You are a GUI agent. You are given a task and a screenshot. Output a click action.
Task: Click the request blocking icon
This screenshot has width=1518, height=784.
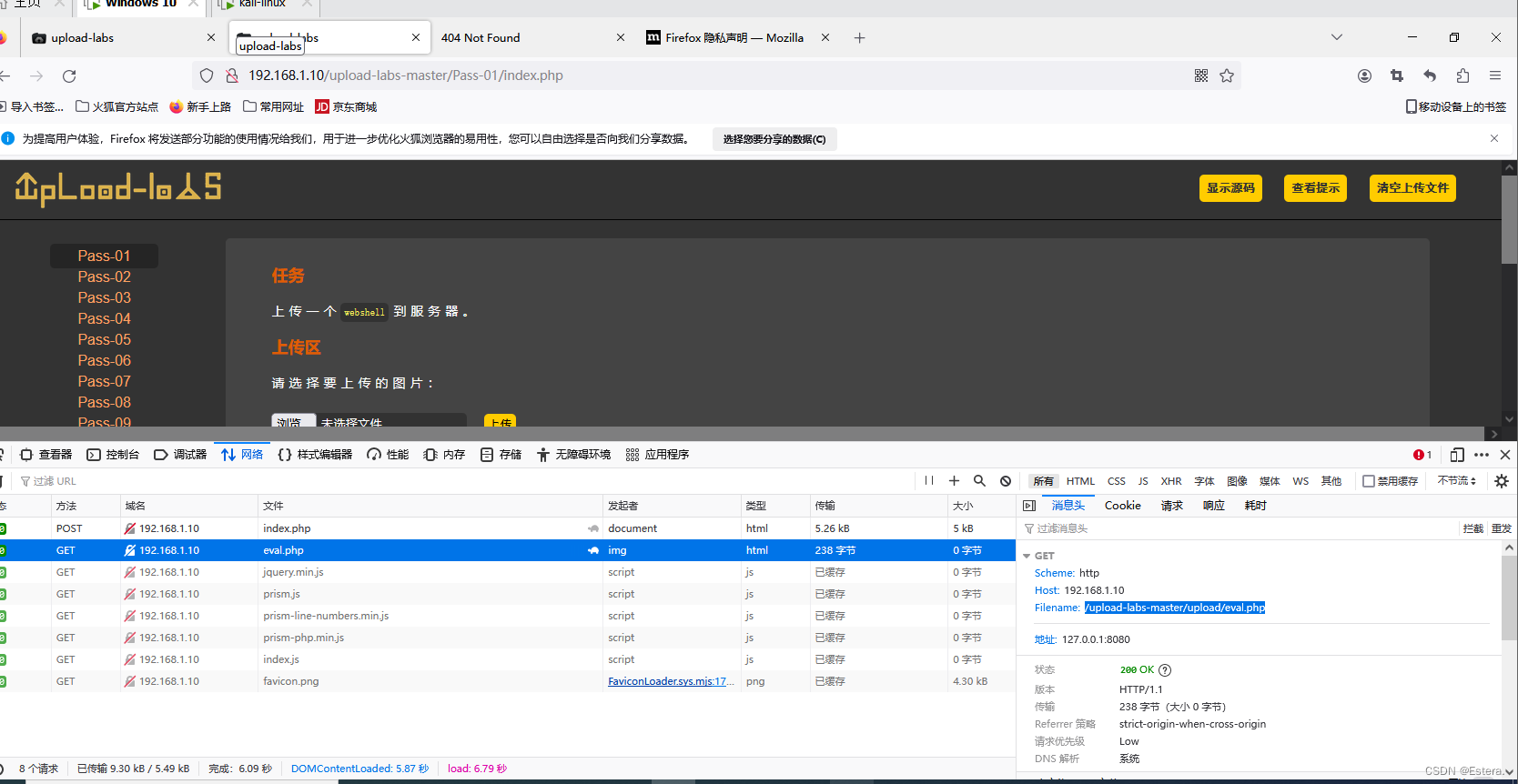coord(1005,481)
